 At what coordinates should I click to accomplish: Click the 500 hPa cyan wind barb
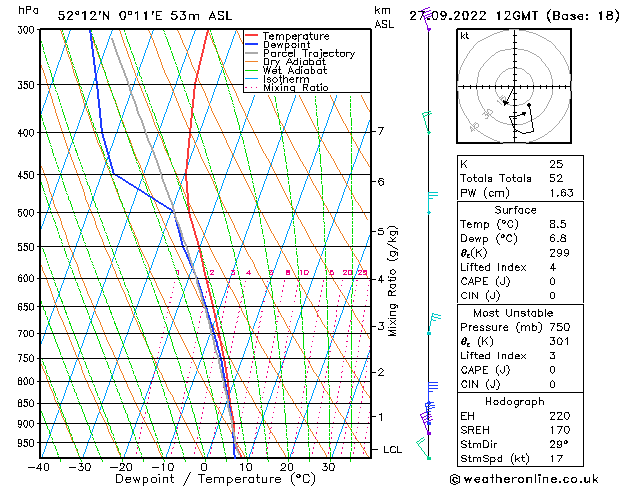pos(432,202)
